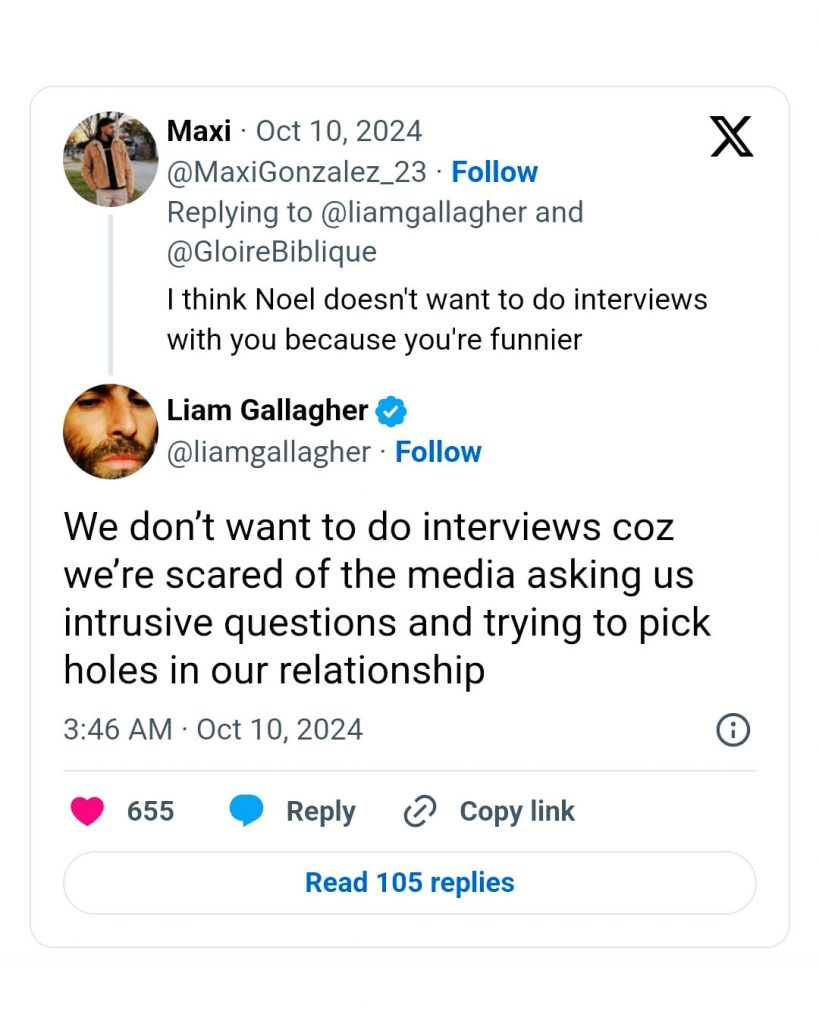Image resolution: width=819 pixels, height=1024 pixels.
Task: Click the blue reply bubble icon
Action: pyautogui.click(x=246, y=811)
